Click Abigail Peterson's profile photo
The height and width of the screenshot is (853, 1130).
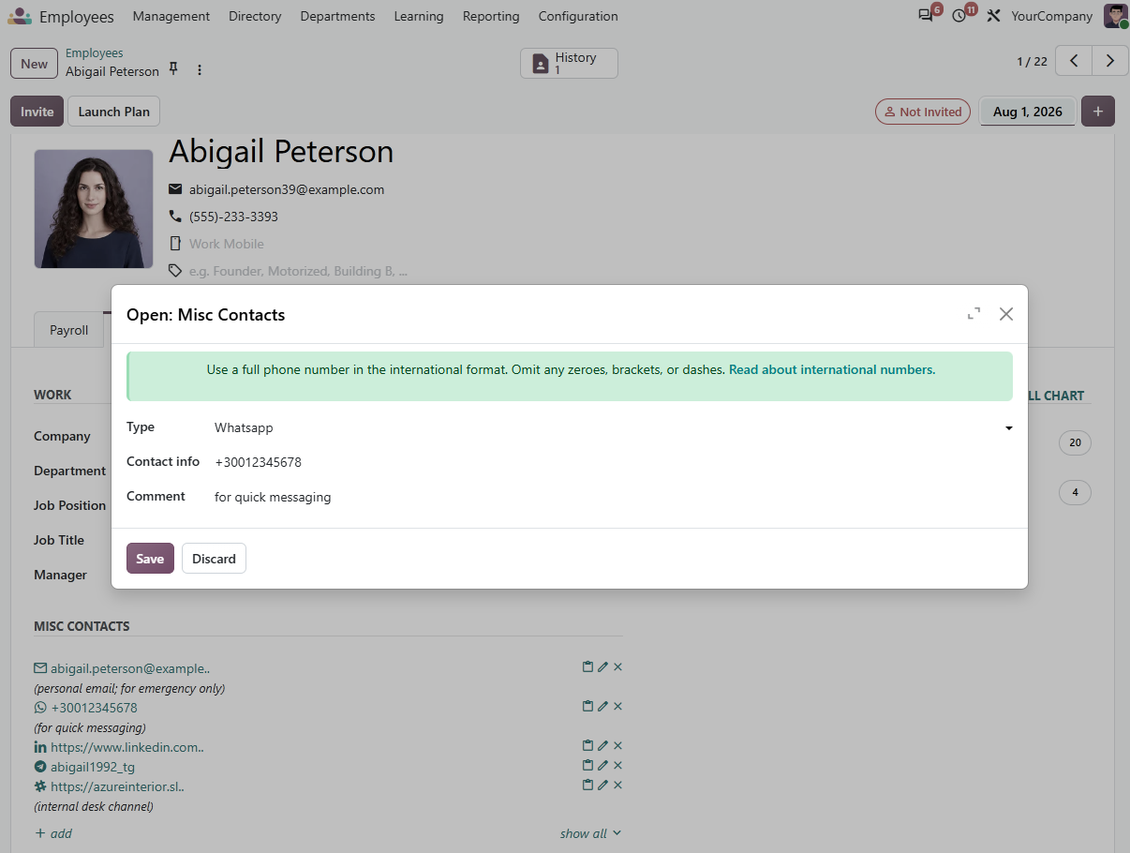pos(94,209)
